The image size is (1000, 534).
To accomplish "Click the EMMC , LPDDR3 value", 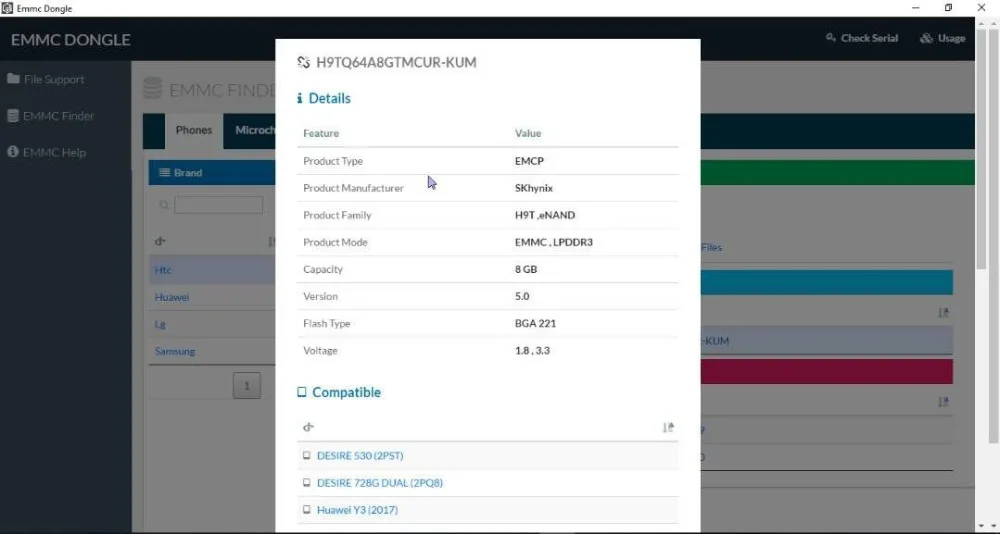I will tap(554, 242).
